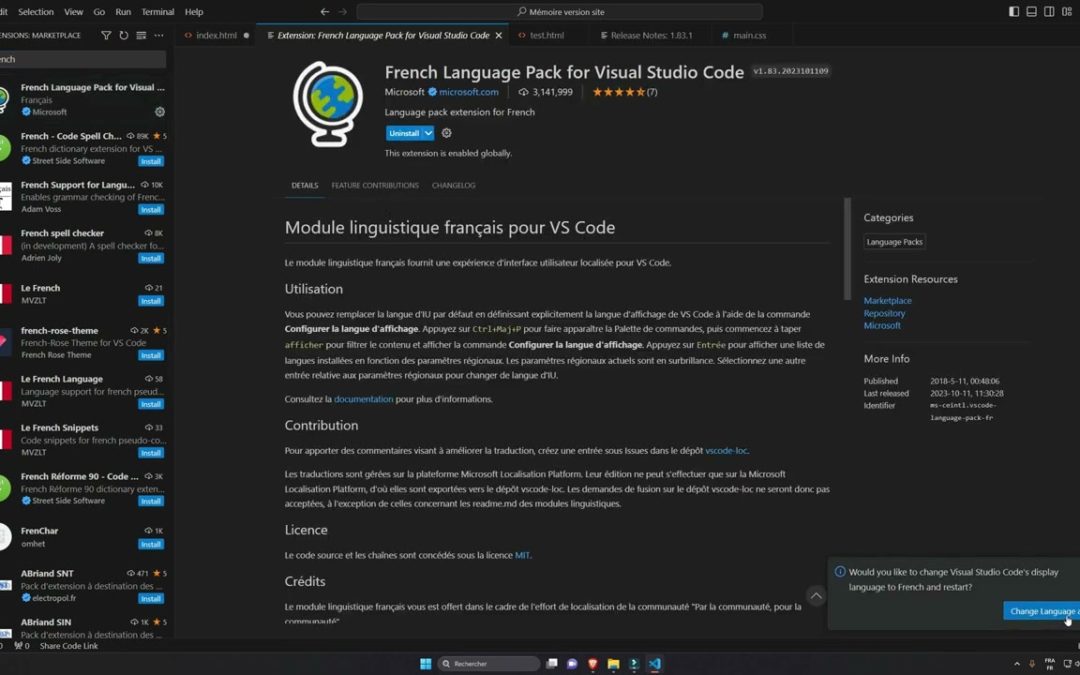
Task: Switch to the main.css tab
Action: click(749, 35)
